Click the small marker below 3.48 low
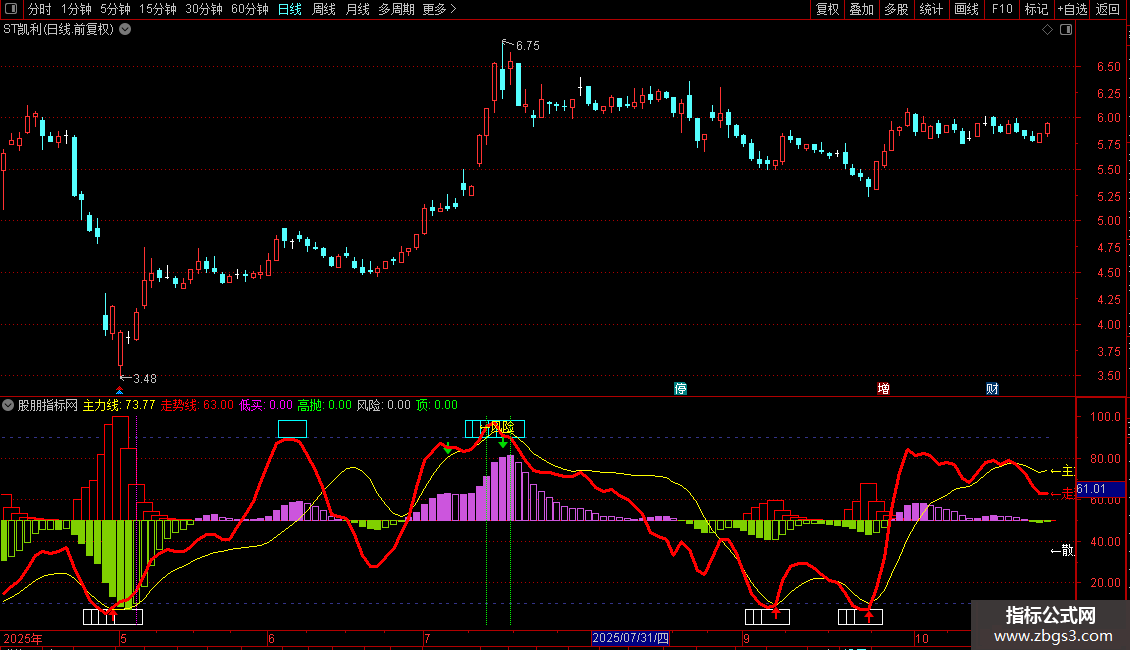The image size is (1130, 650). click(x=120, y=390)
